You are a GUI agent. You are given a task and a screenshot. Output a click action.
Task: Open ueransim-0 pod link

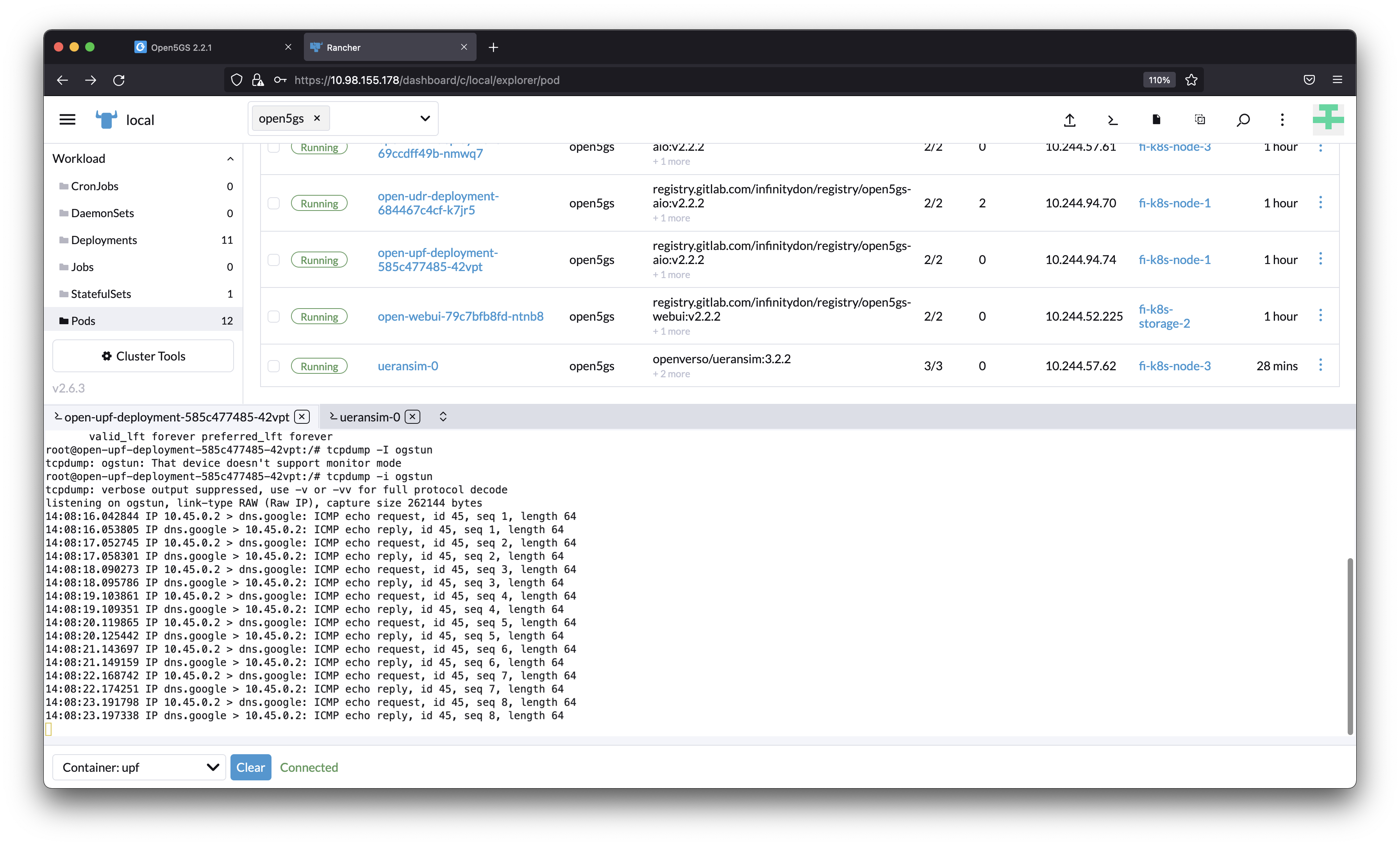click(x=408, y=366)
